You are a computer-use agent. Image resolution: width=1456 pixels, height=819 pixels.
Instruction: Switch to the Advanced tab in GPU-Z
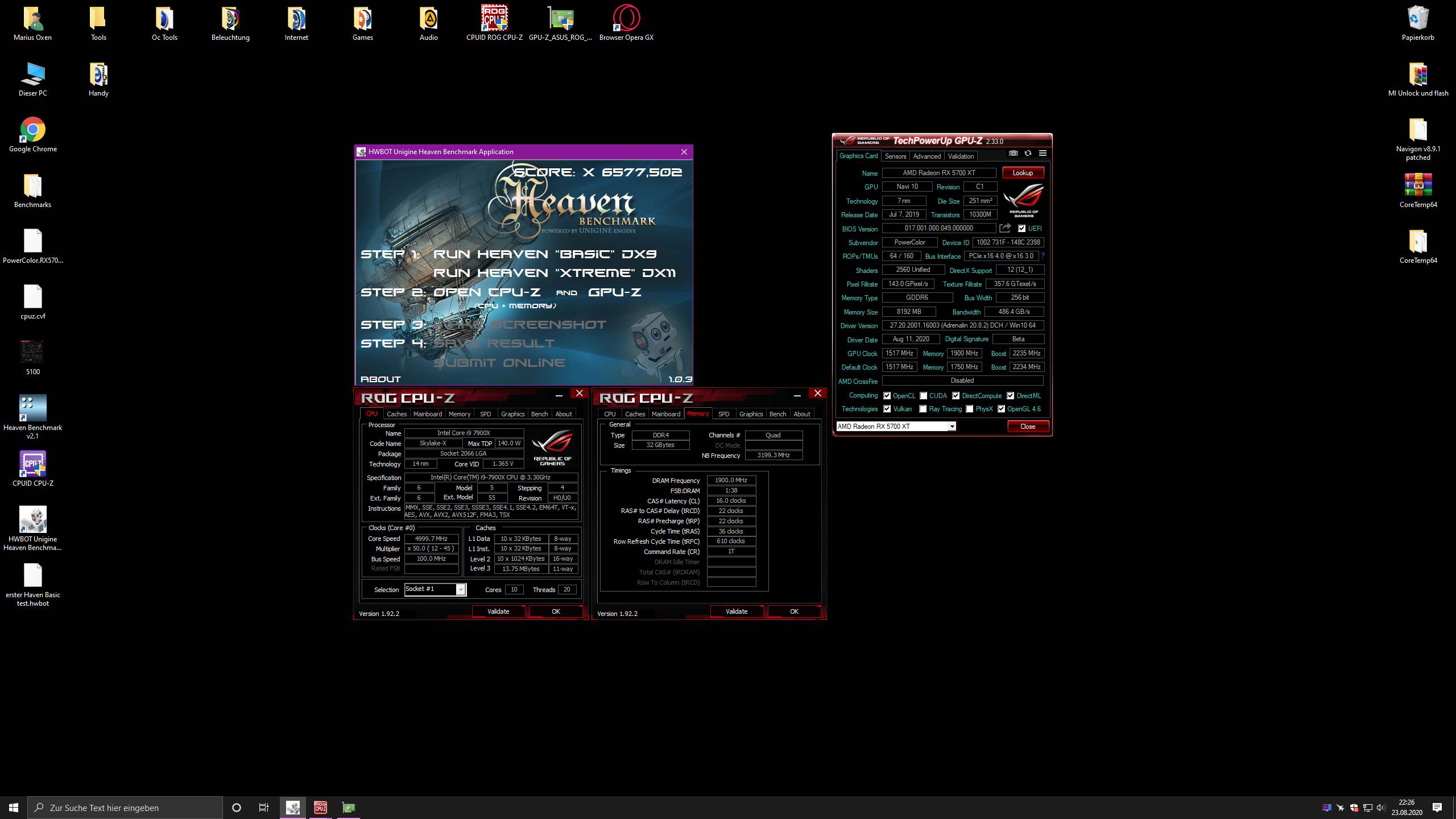tap(927, 156)
